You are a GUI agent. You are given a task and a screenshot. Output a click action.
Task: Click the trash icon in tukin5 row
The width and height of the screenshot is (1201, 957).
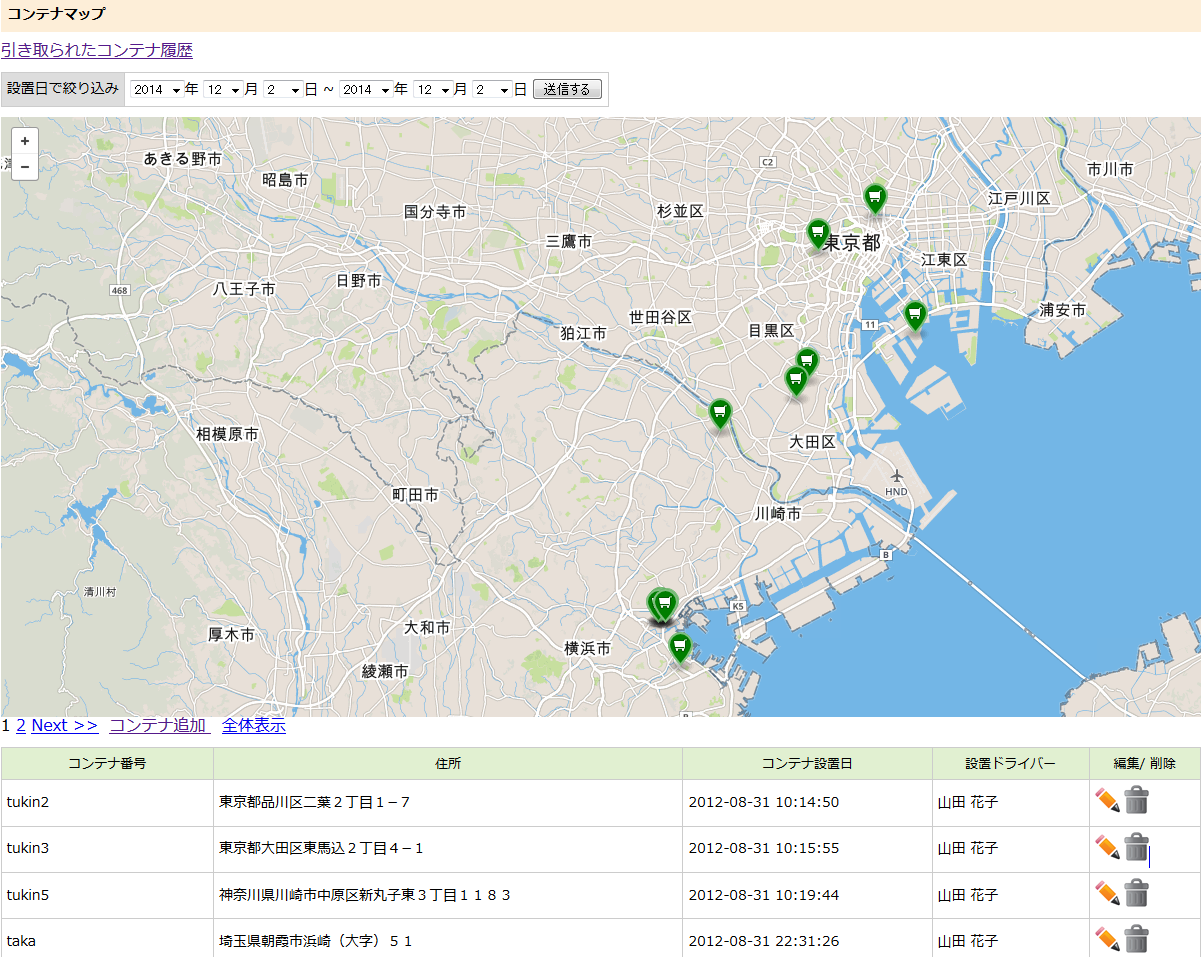pos(1136,894)
